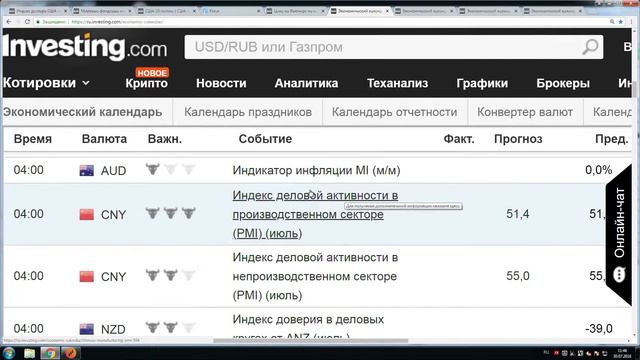
Task: Click the previous value 0,0%
Action: pos(598,170)
